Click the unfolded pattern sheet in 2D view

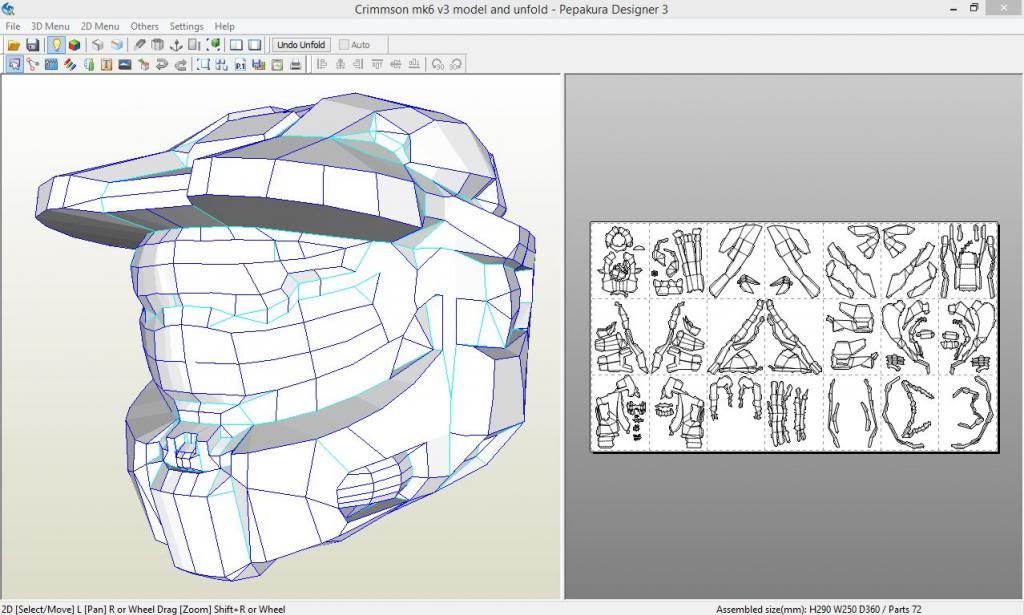794,337
